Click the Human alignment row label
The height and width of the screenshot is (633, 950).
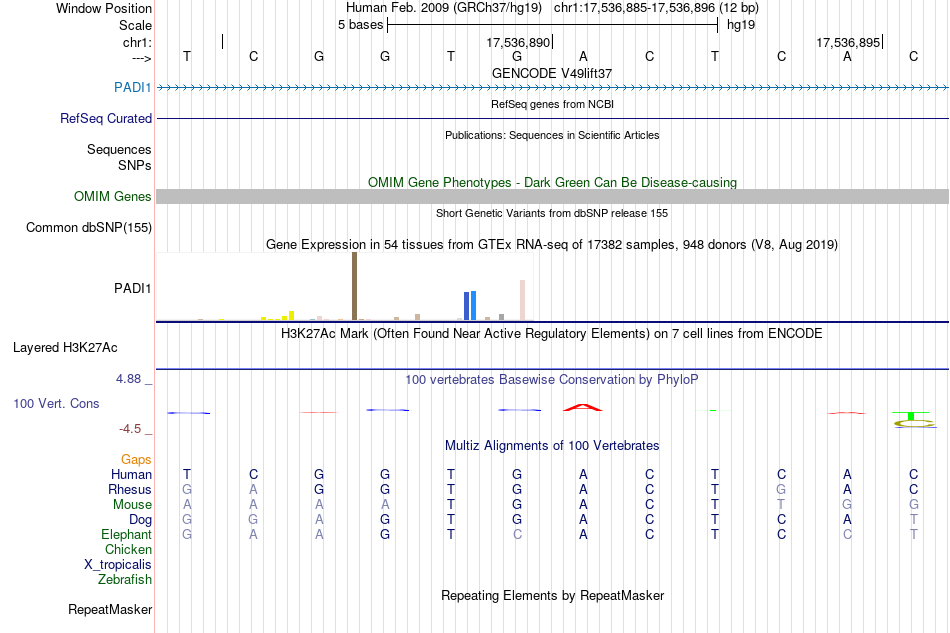pos(131,474)
